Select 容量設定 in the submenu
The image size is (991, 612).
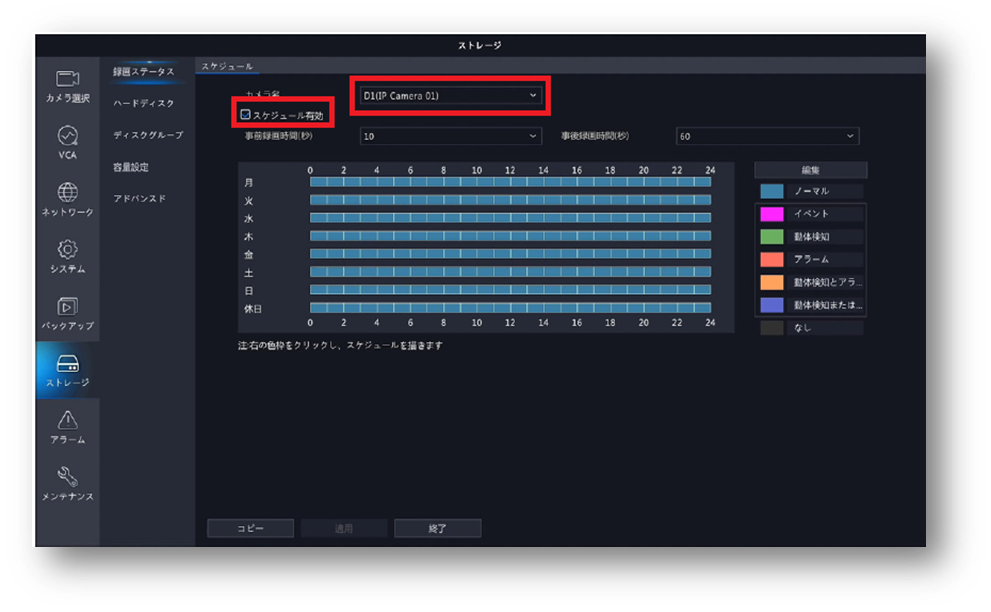(131, 167)
